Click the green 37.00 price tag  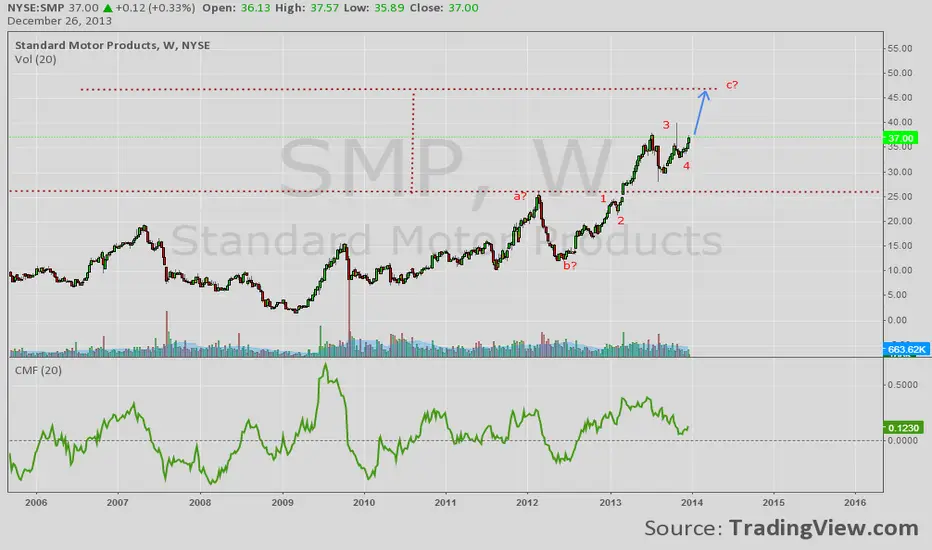tap(900, 138)
